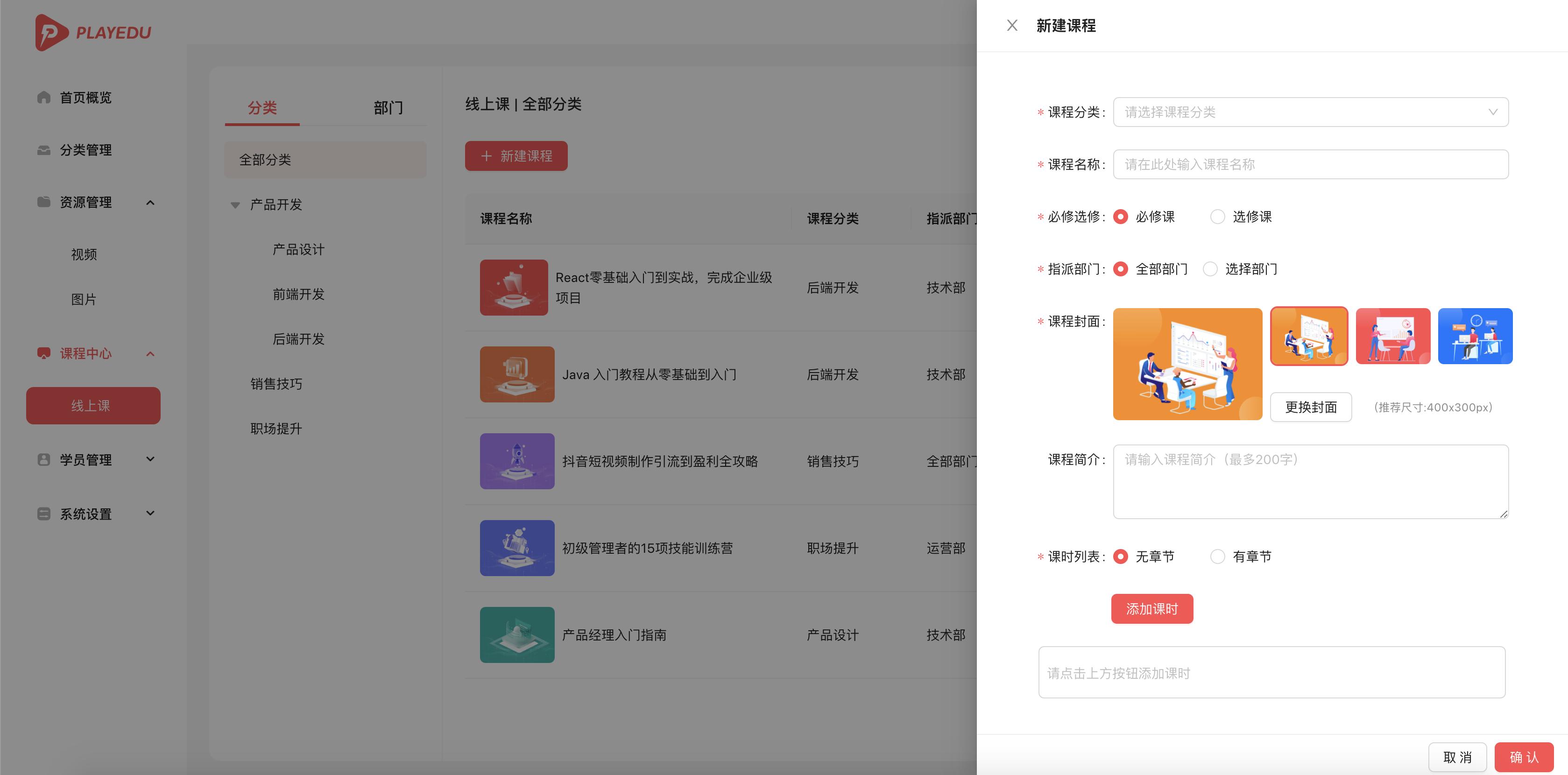Screen dimensions: 1568x775
Task: Open the 课程分类 dropdown
Action: [x=1310, y=112]
